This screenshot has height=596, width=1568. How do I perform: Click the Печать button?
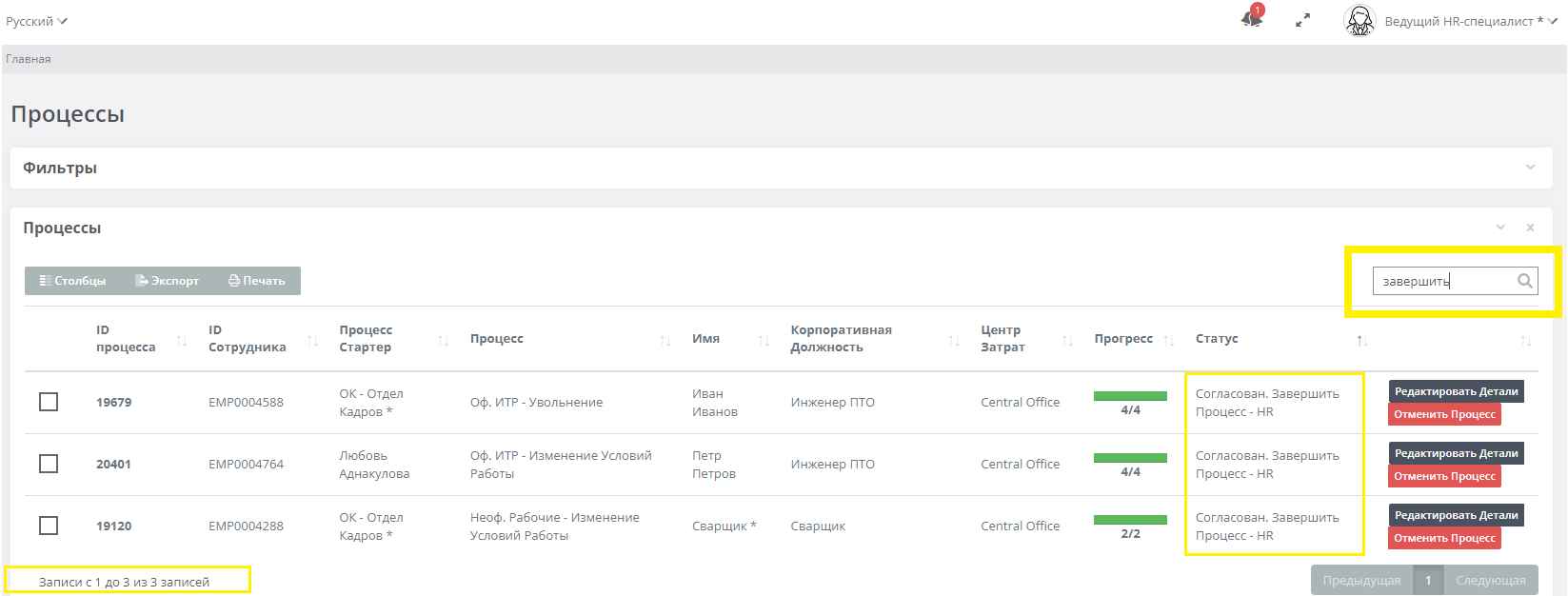(x=257, y=281)
